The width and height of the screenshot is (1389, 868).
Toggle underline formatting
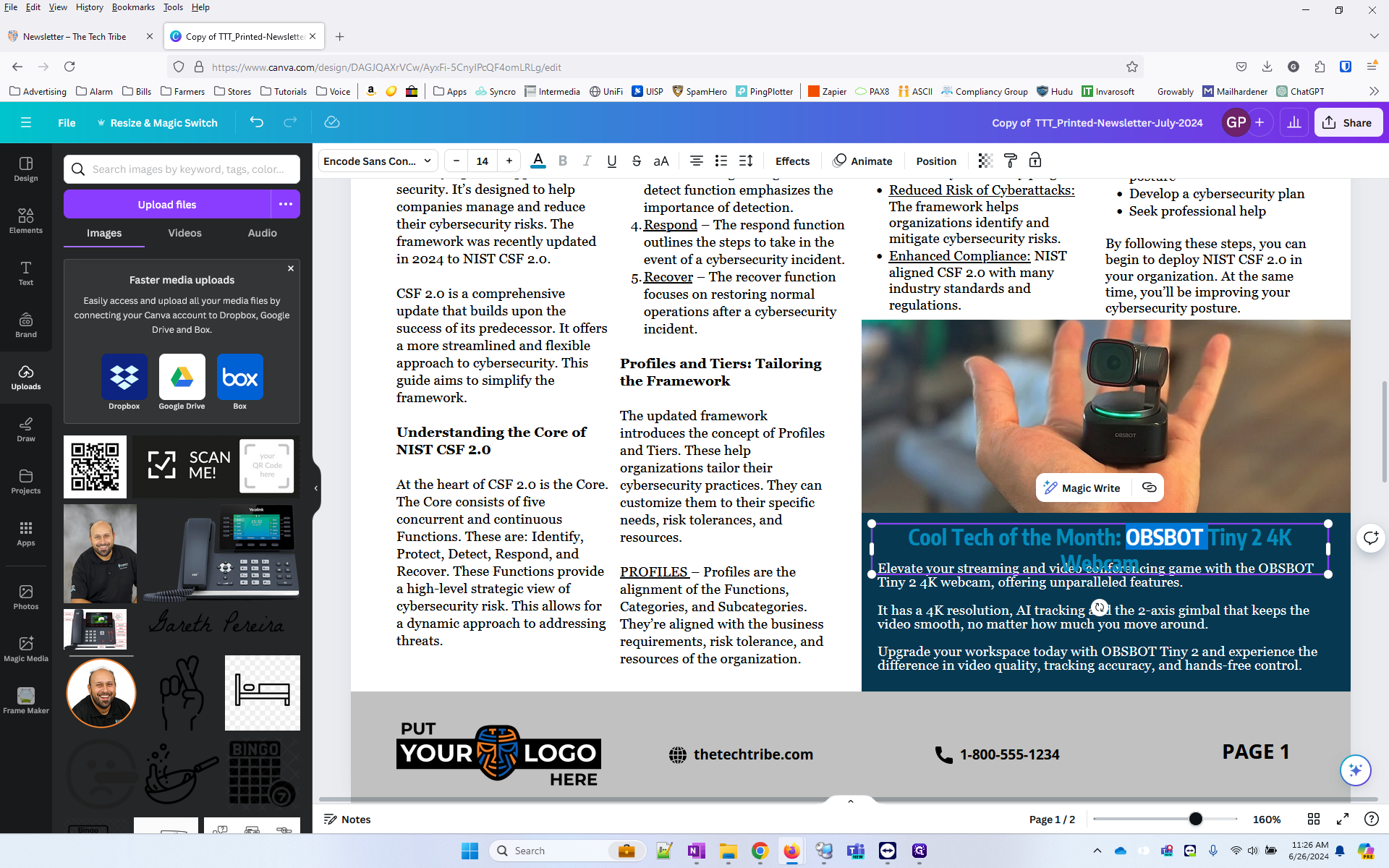612,161
